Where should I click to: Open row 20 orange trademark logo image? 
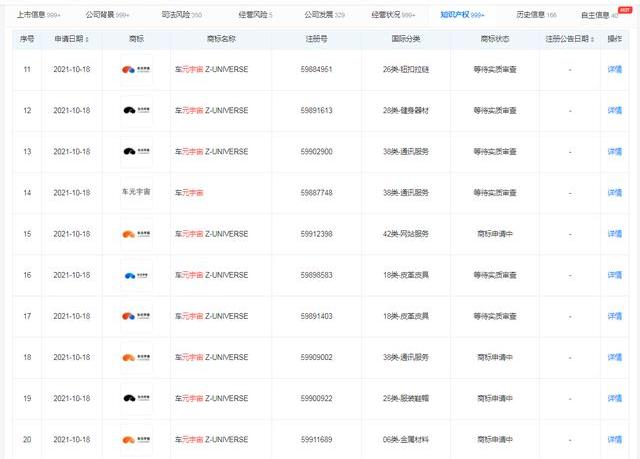pos(136,440)
